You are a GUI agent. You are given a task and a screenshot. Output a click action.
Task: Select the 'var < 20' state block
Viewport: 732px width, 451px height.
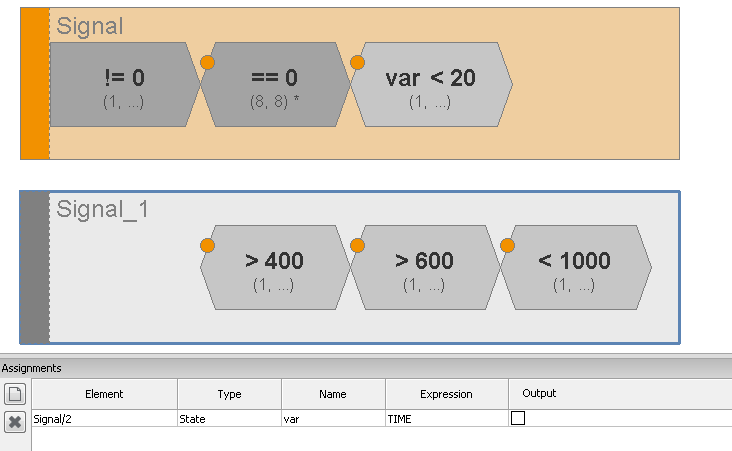pyautogui.click(x=431, y=85)
